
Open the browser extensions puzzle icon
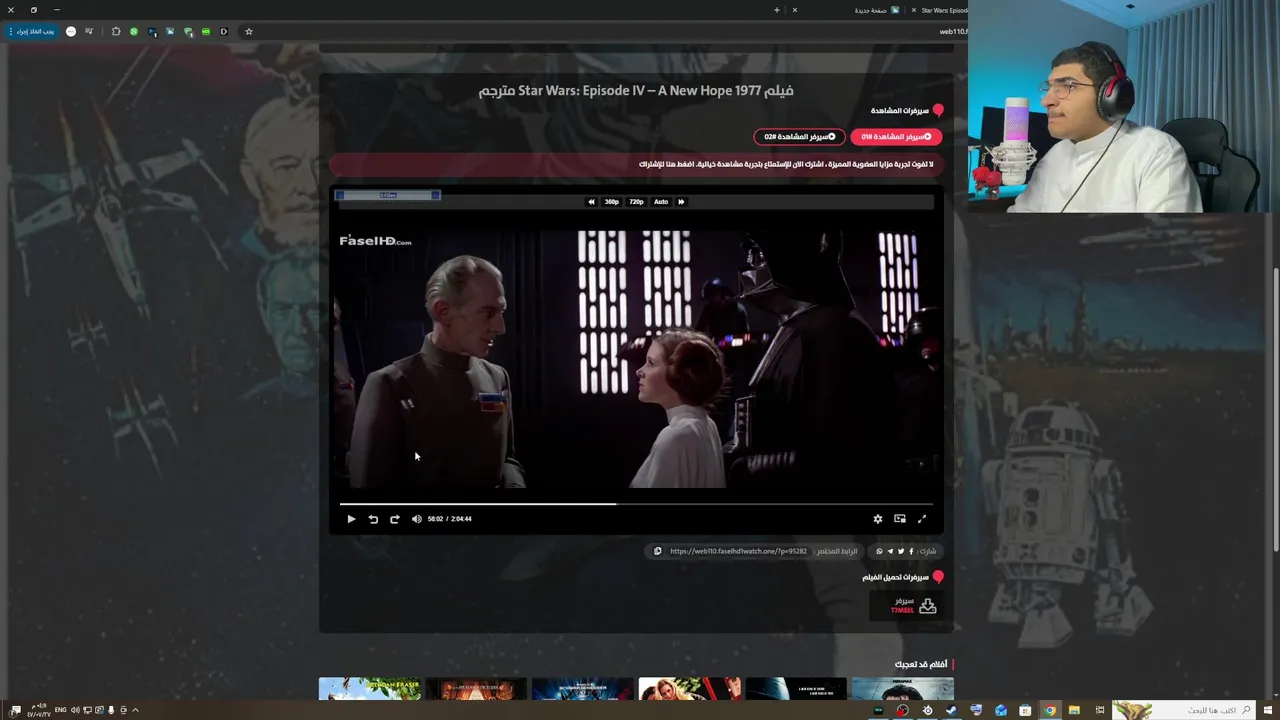[116, 31]
